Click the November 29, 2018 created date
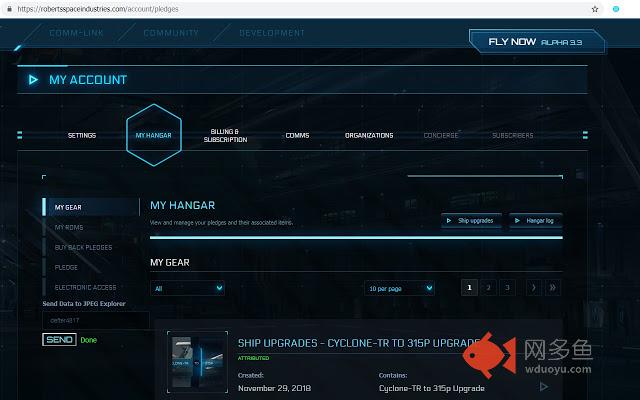The width and height of the screenshot is (640, 400). [274, 388]
